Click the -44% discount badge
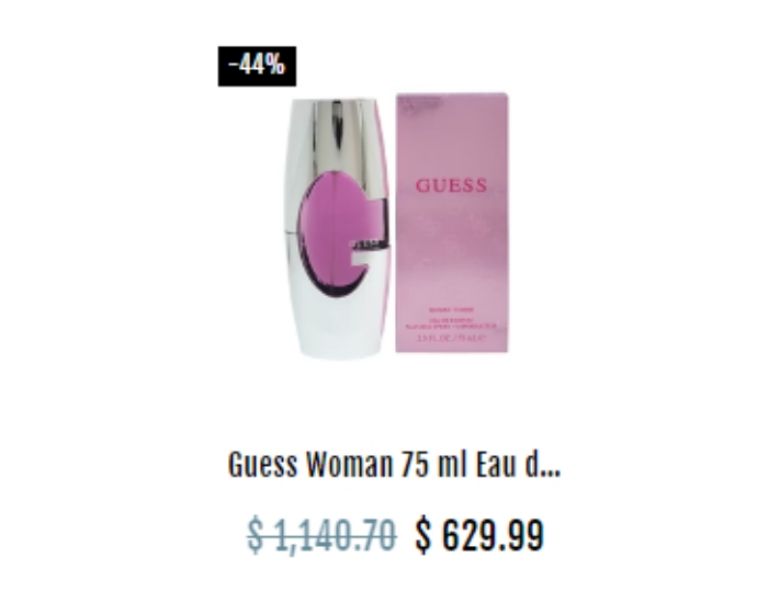 click(257, 66)
